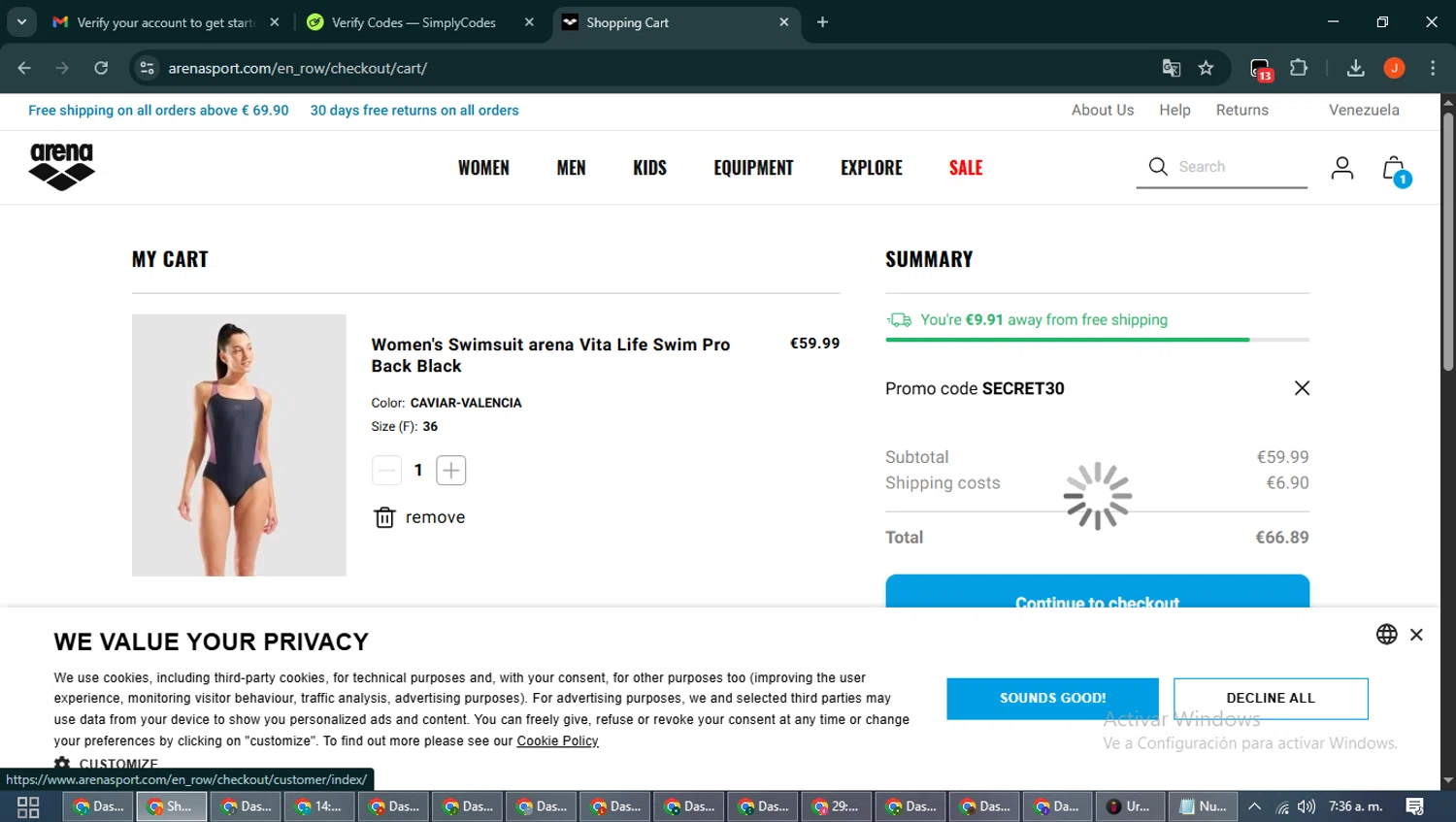
Task: Click Continue to checkout button
Action: (1097, 591)
